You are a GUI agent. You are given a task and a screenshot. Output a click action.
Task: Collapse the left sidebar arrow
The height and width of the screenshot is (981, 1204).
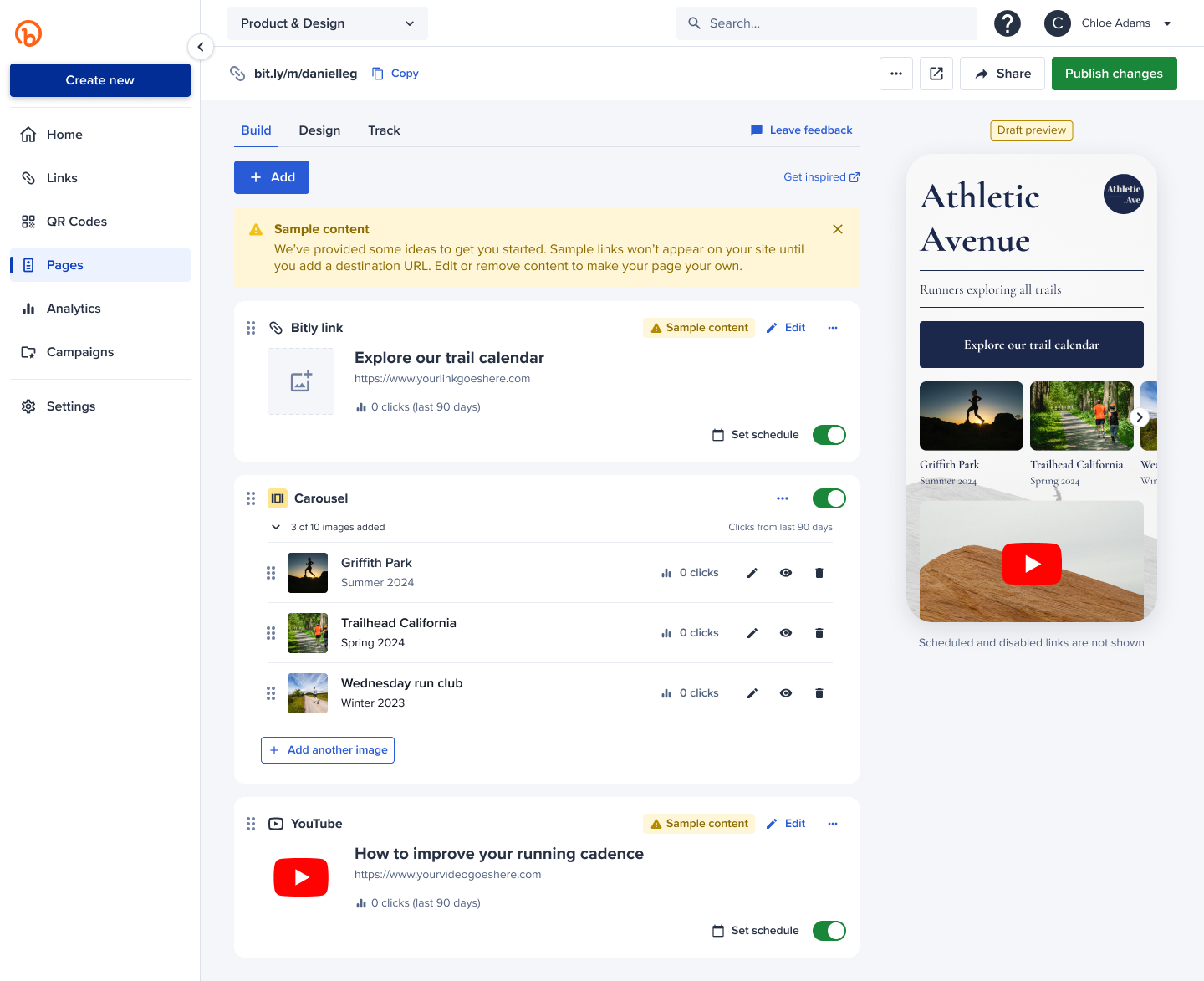point(201,47)
